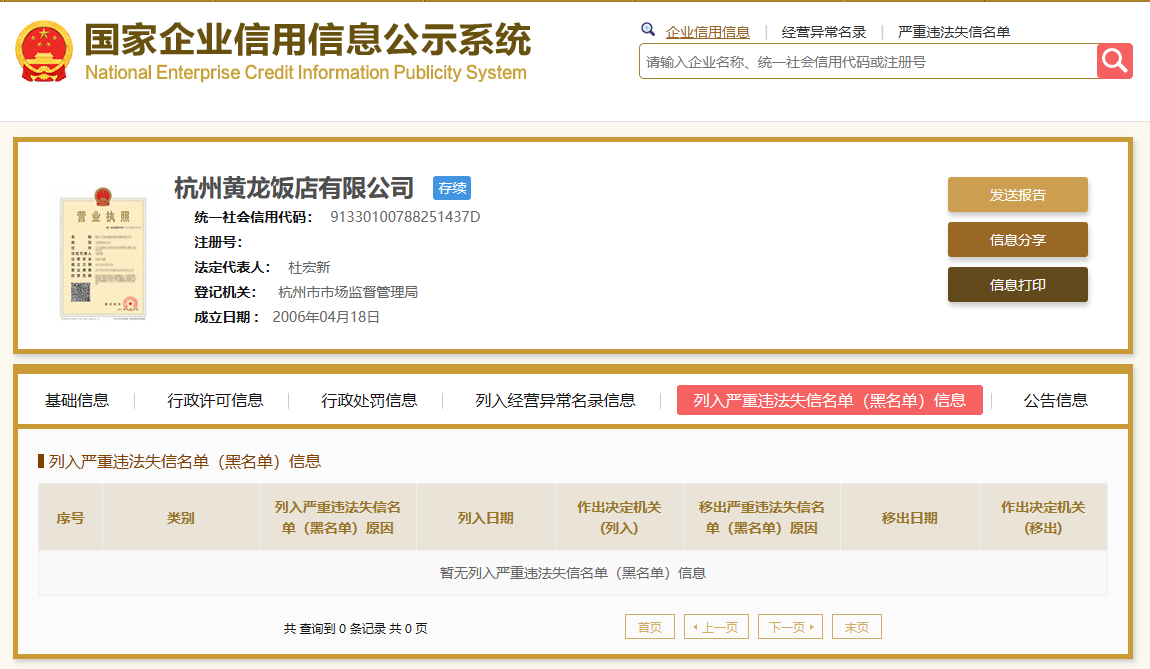Click the establishment date 2006年04月18日
Viewport: 1150px width, 669px height.
pos(326,317)
